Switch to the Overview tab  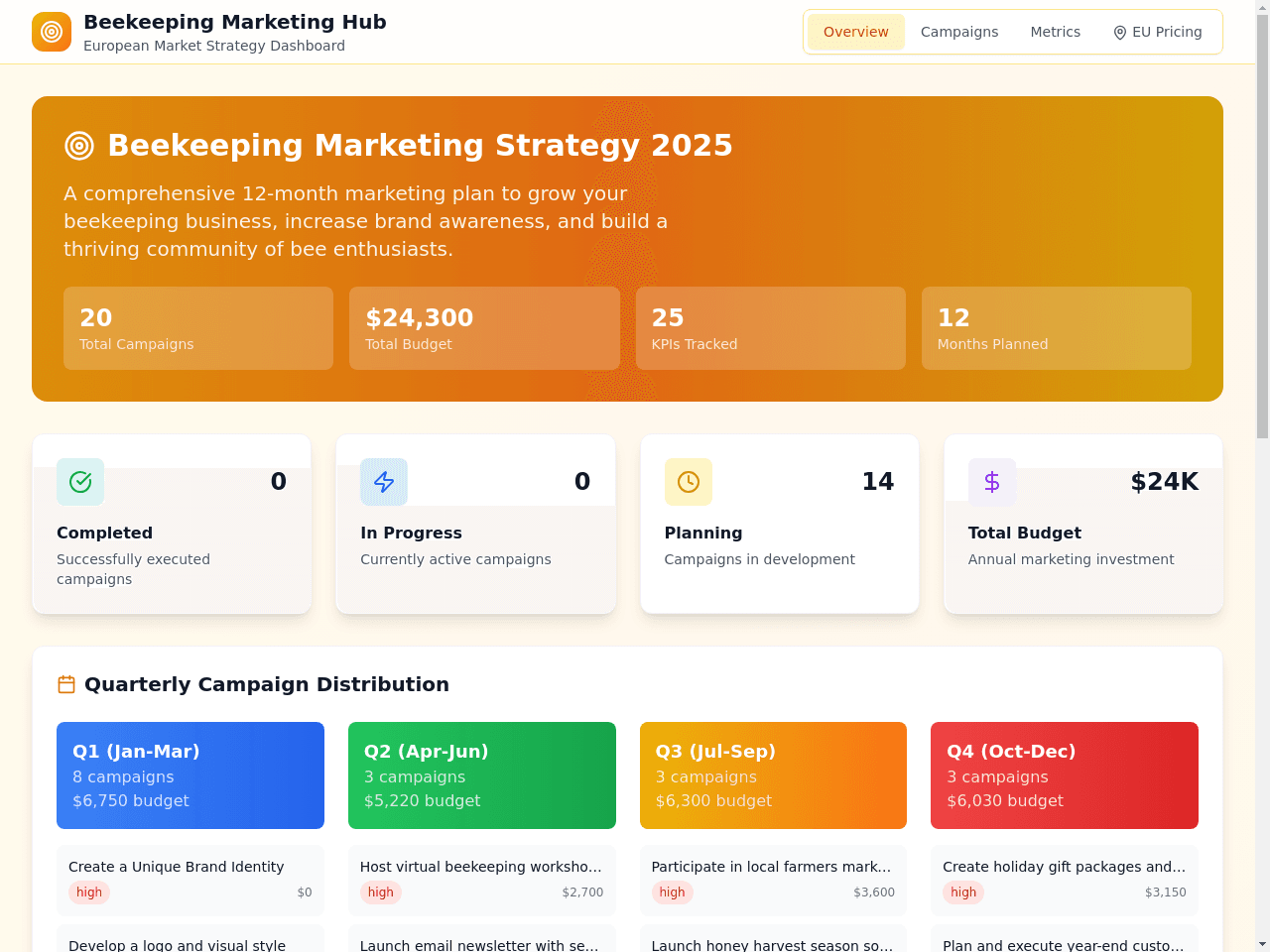(x=856, y=32)
